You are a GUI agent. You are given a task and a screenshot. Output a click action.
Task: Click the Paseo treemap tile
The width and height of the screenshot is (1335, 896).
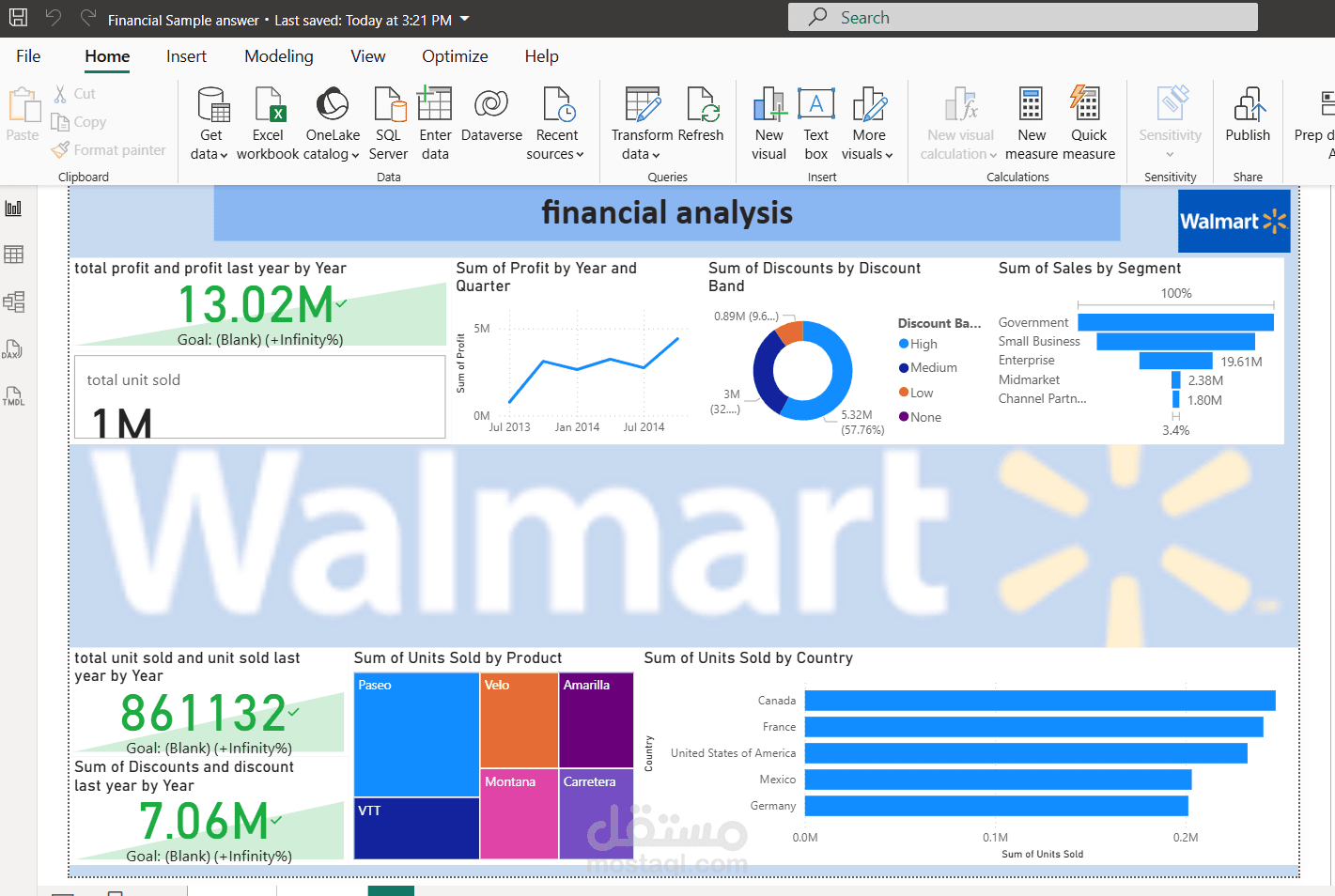(x=416, y=734)
